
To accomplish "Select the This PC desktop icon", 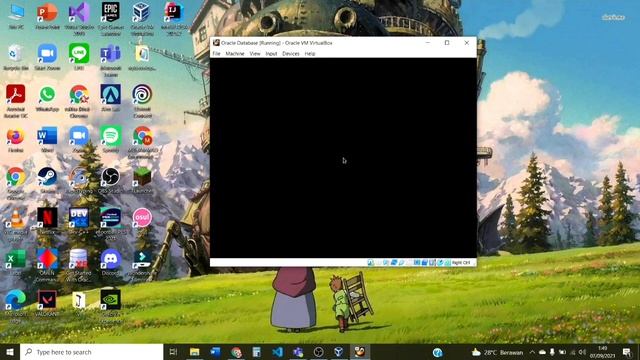I will pyautogui.click(x=16, y=17).
